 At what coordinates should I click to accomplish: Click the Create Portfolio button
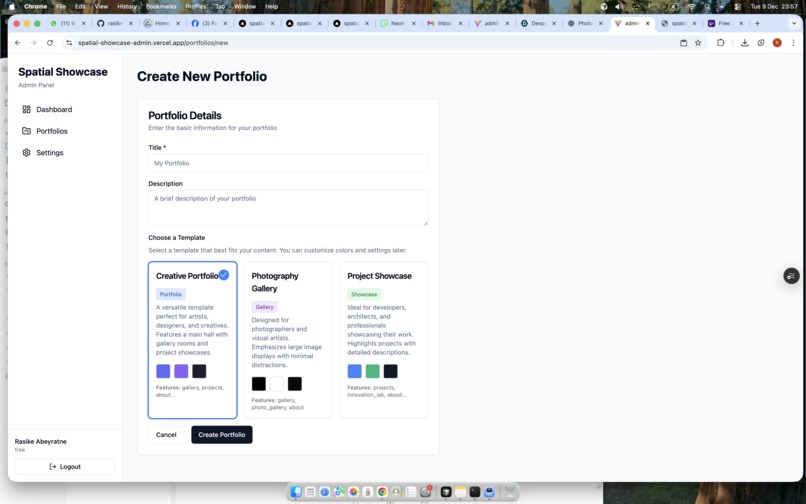(222, 435)
